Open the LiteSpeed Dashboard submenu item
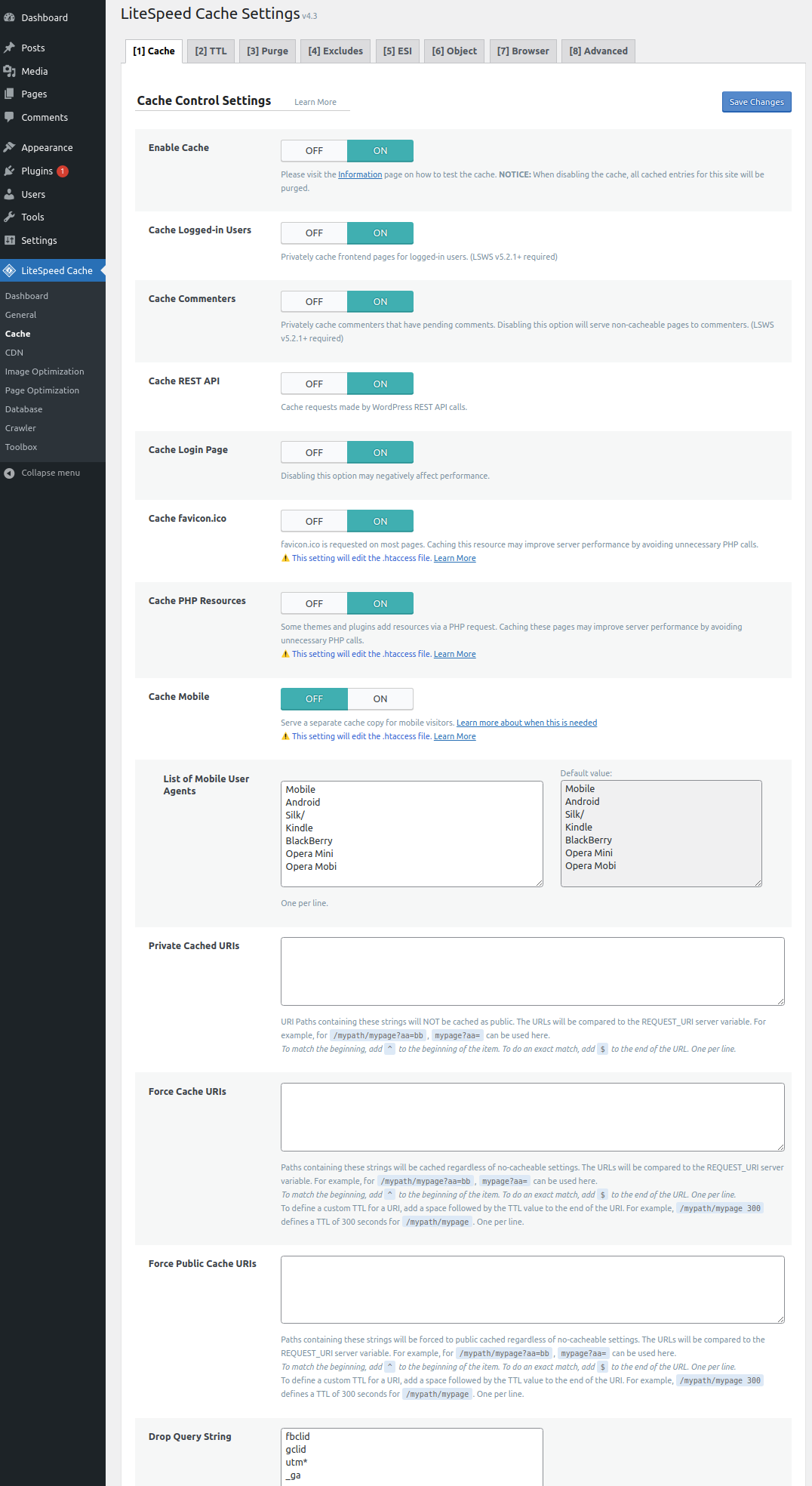 point(26,296)
